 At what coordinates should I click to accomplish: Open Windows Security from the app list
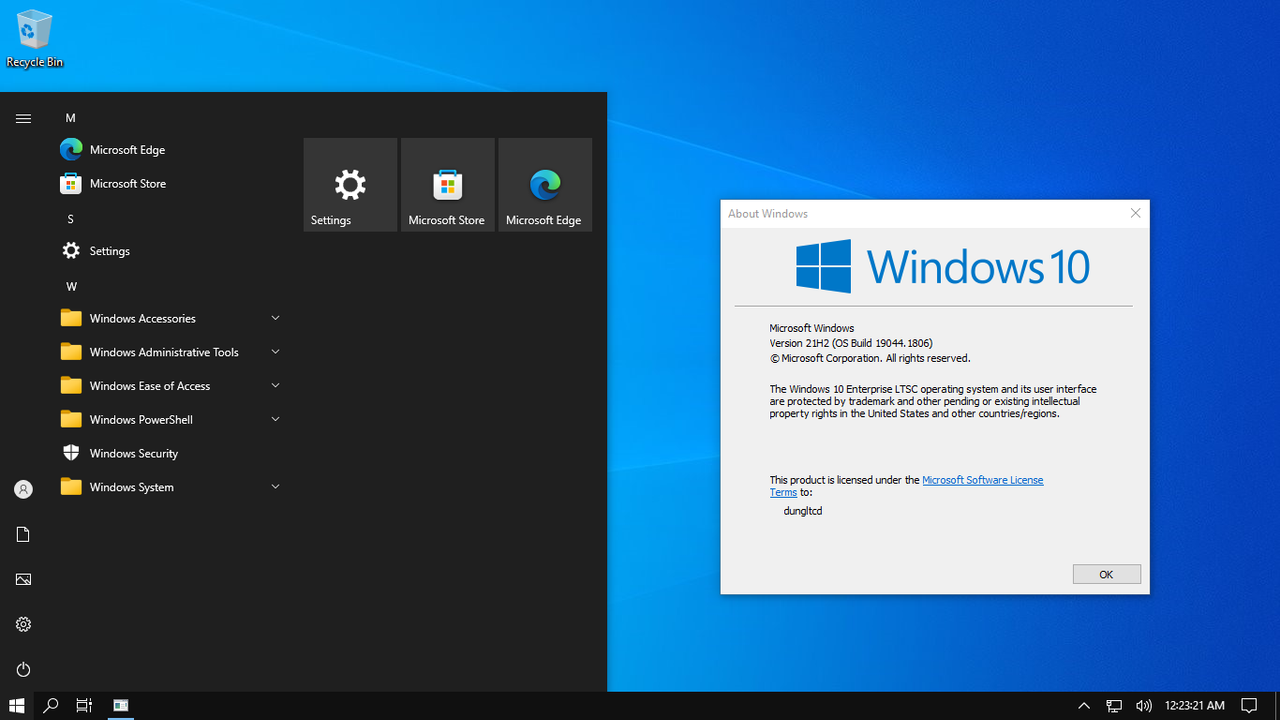[x=132, y=452]
